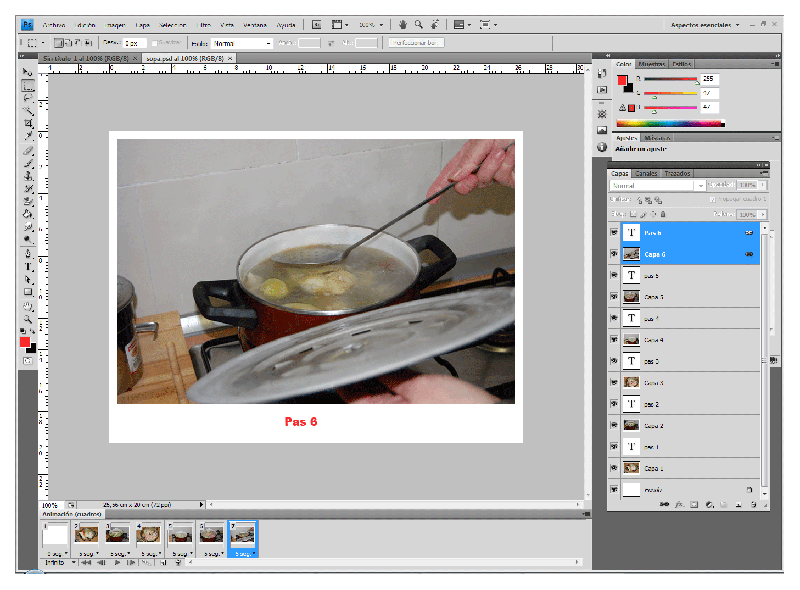Switch to the Canales tab
800x590 pixels.
(647, 173)
